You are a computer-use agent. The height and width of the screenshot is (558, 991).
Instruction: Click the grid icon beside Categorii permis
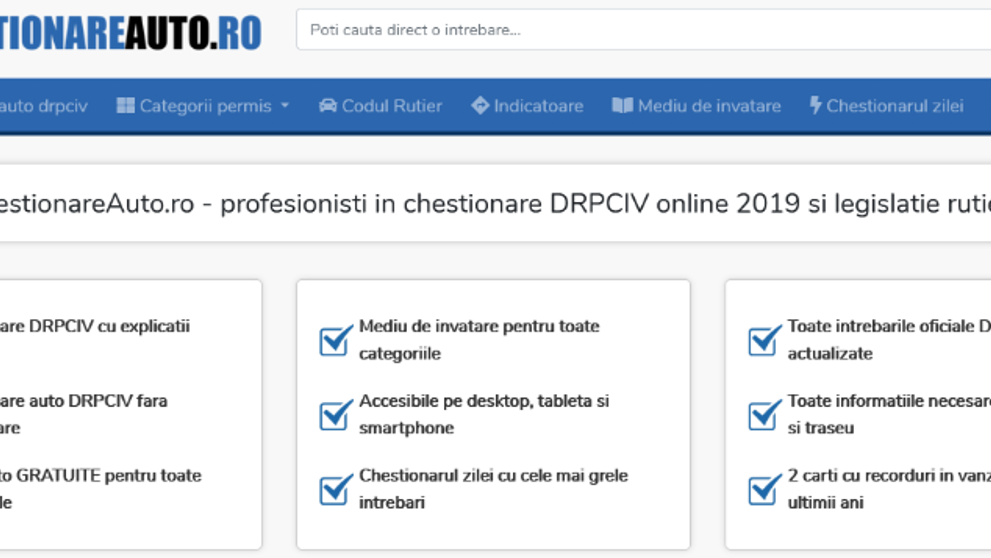[125, 106]
